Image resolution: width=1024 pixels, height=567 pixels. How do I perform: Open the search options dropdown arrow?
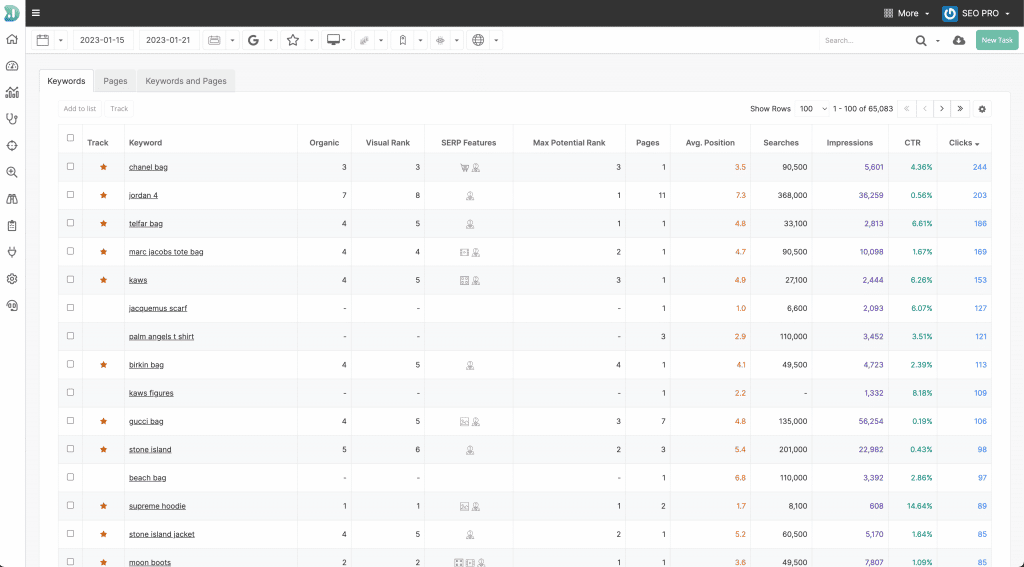point(938,40)
